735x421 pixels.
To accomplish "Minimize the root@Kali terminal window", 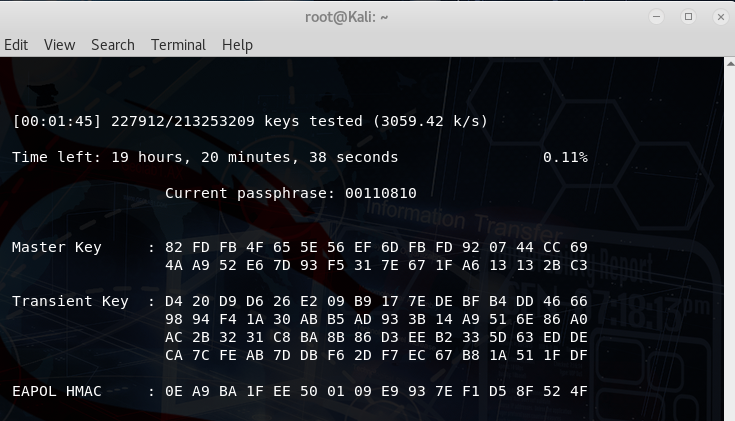I will 656,17.
